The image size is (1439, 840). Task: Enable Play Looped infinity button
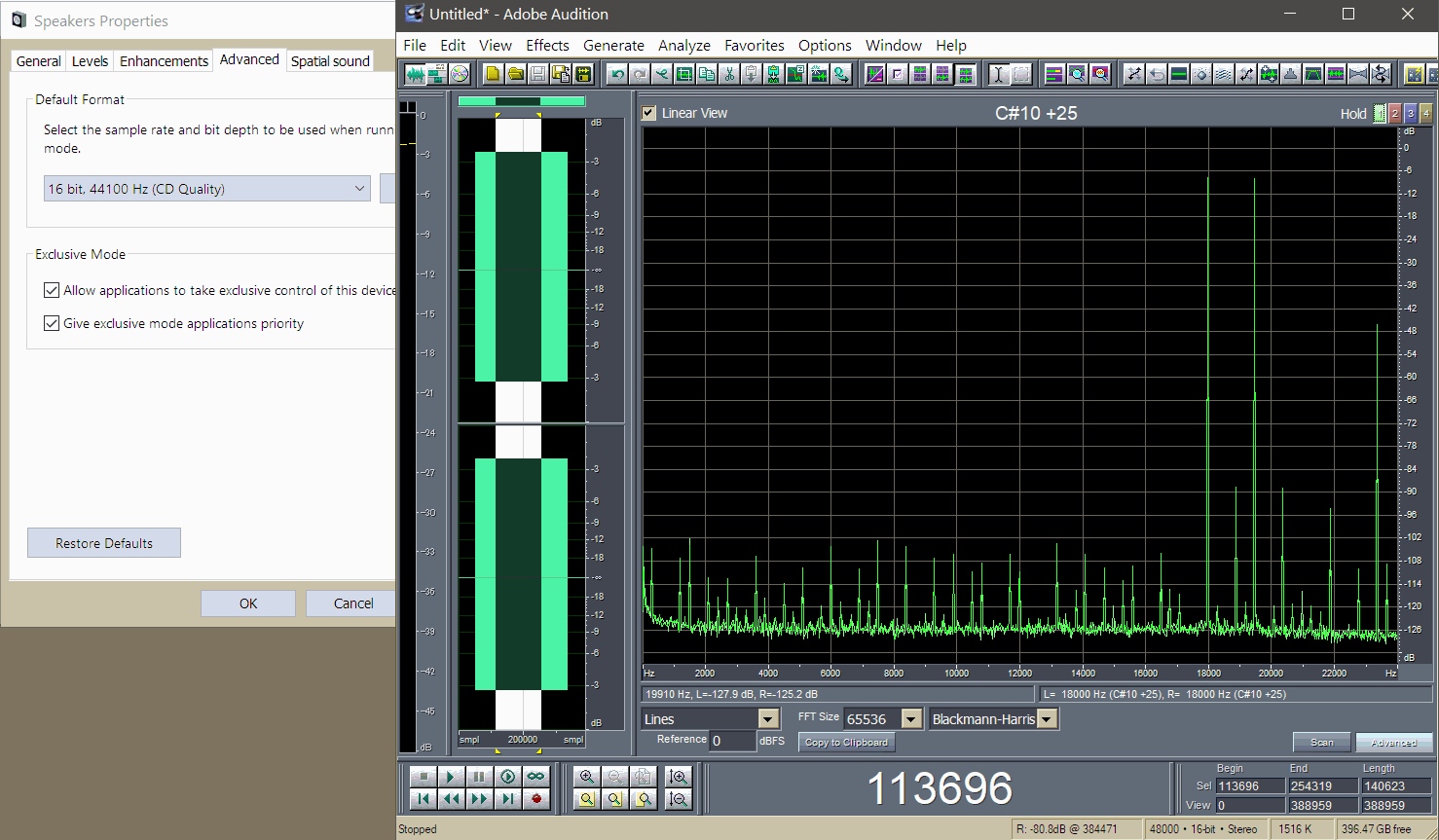[536, 777]
